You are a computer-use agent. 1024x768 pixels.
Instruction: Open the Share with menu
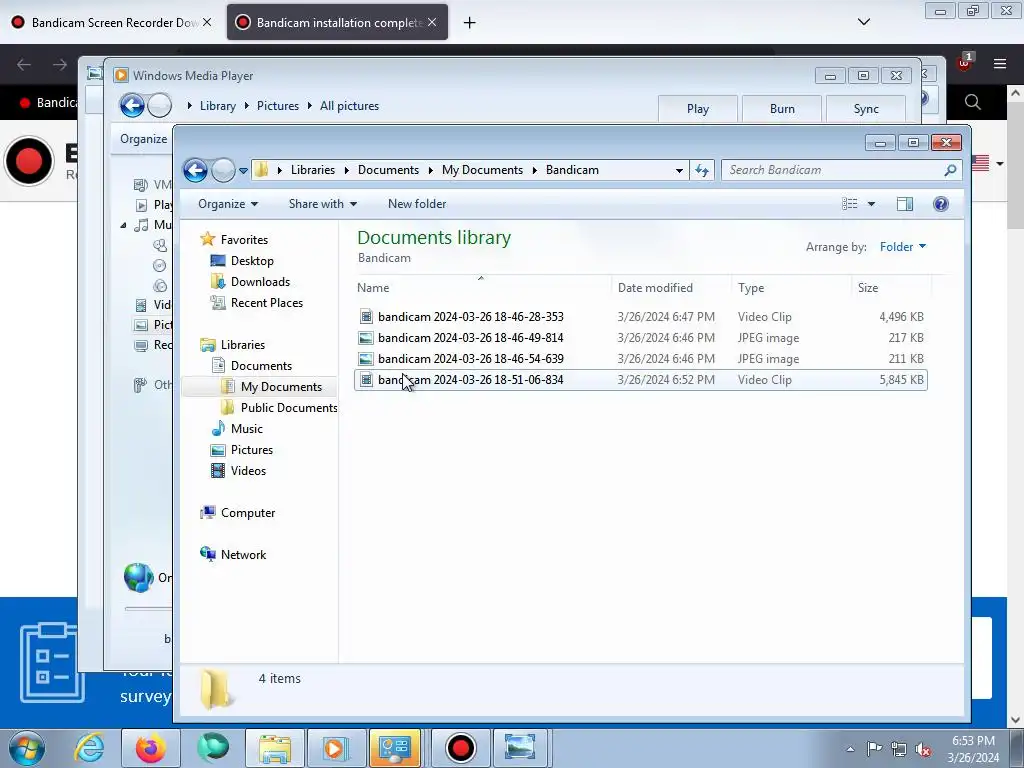click(323, 204)
